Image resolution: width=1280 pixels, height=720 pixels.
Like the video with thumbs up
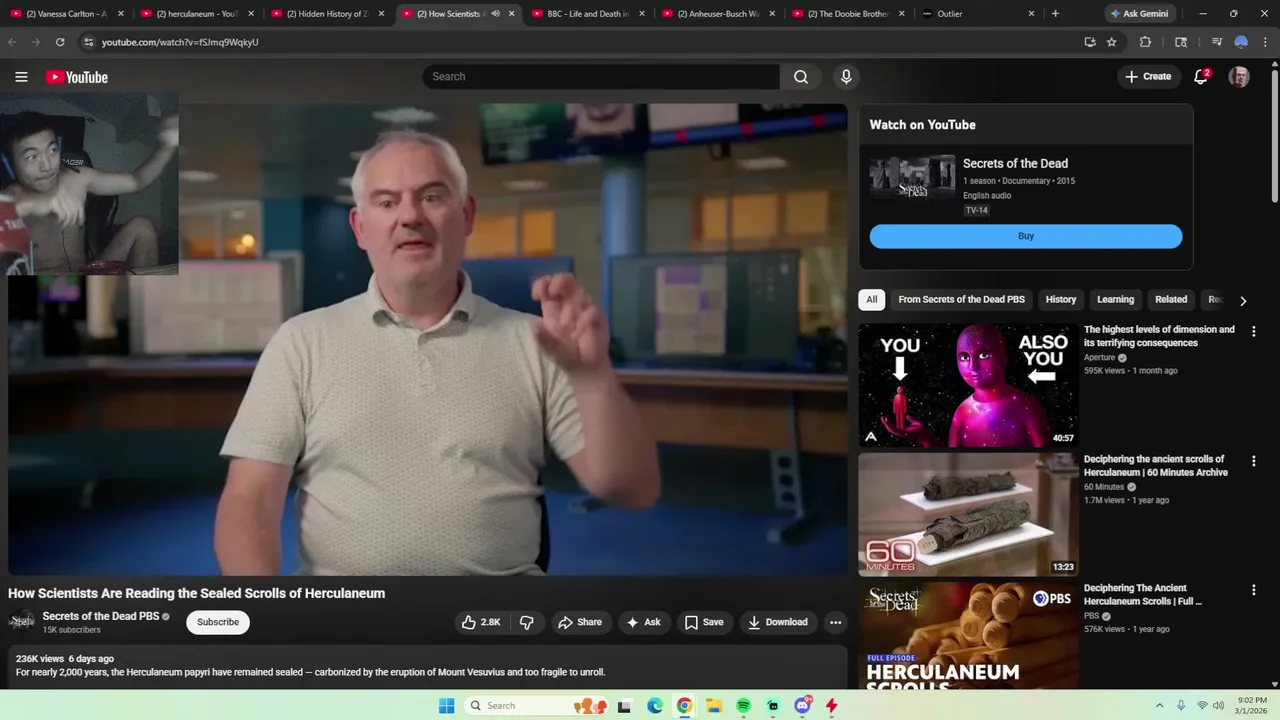pos(480,622)
